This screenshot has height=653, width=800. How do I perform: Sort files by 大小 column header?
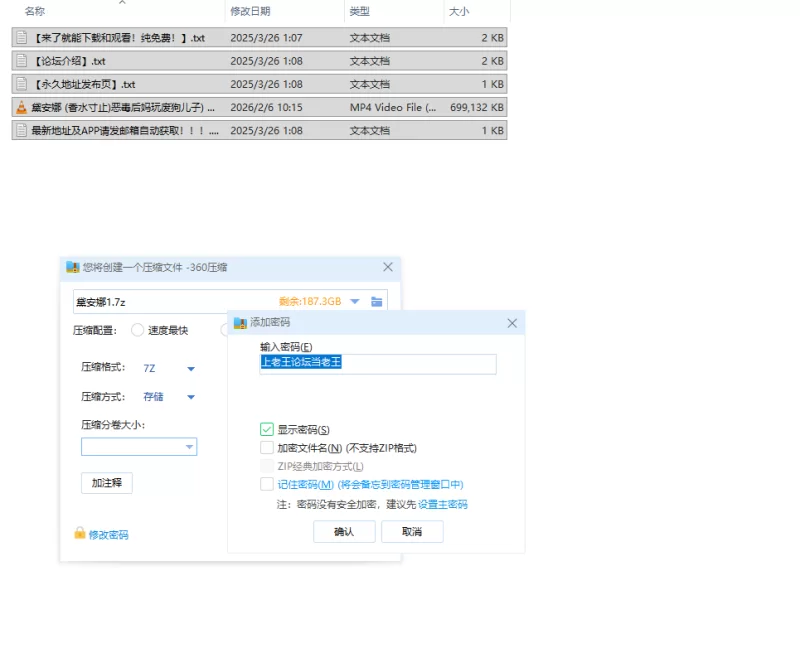click(x=459, y=11)
